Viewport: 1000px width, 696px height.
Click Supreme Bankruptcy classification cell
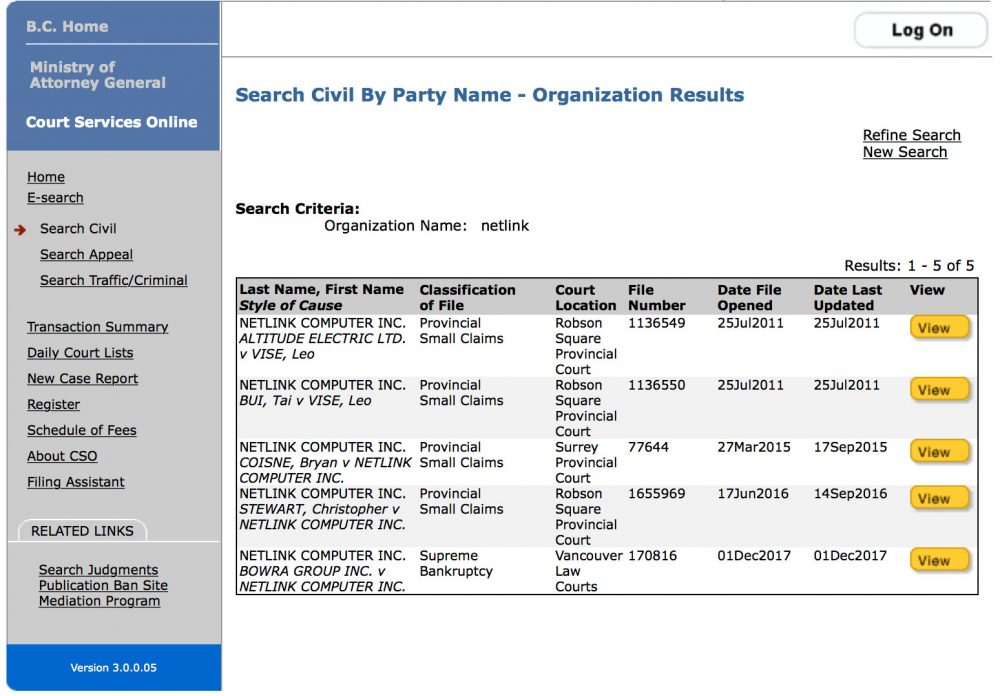(456, 563)
